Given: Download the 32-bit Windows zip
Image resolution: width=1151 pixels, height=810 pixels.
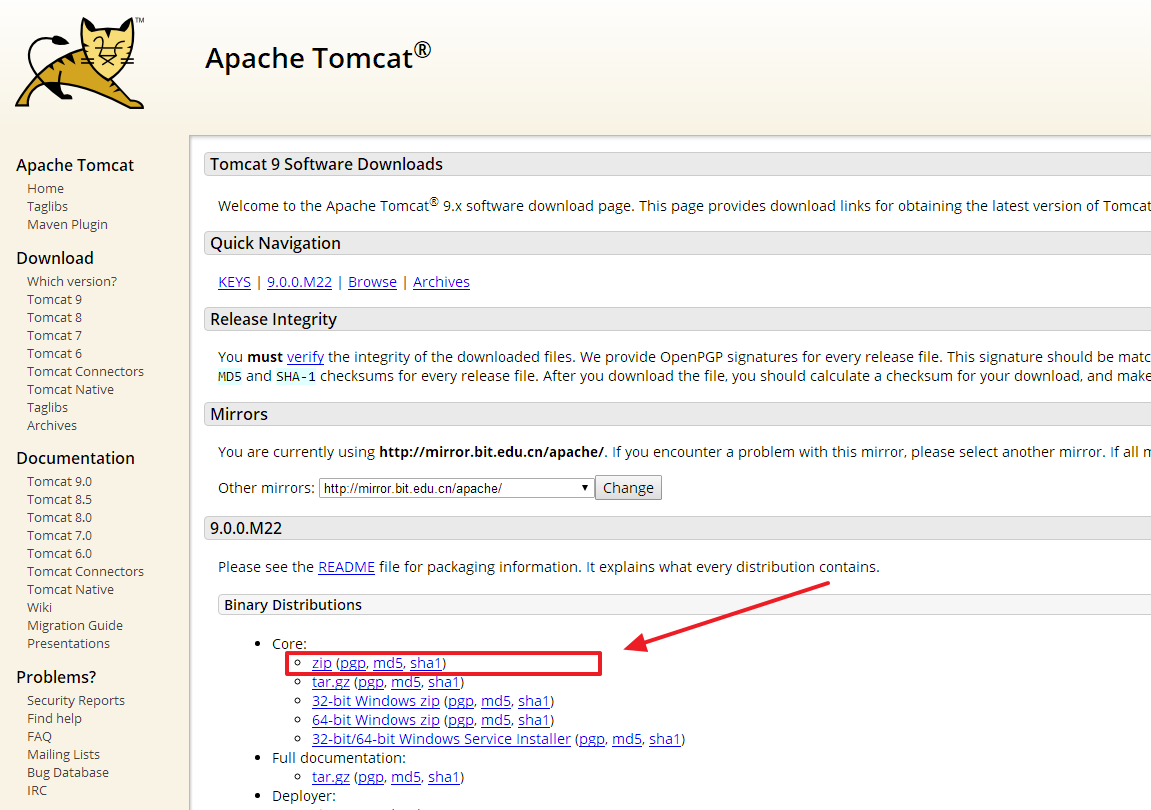Looking at the screenshot, I should click(x=376, y=701).
